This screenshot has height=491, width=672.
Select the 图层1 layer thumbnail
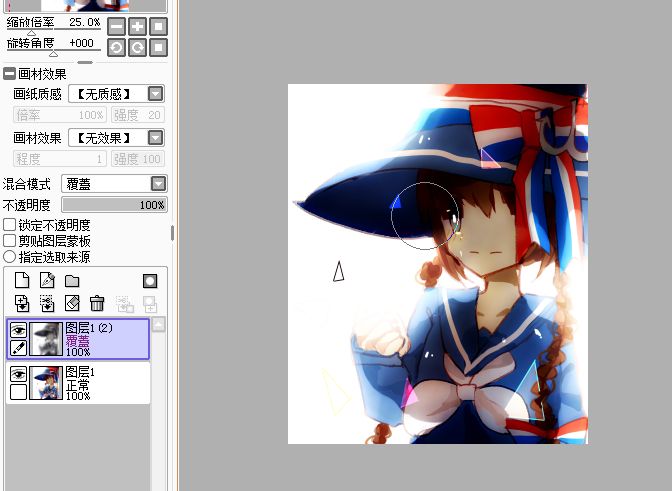46,383
